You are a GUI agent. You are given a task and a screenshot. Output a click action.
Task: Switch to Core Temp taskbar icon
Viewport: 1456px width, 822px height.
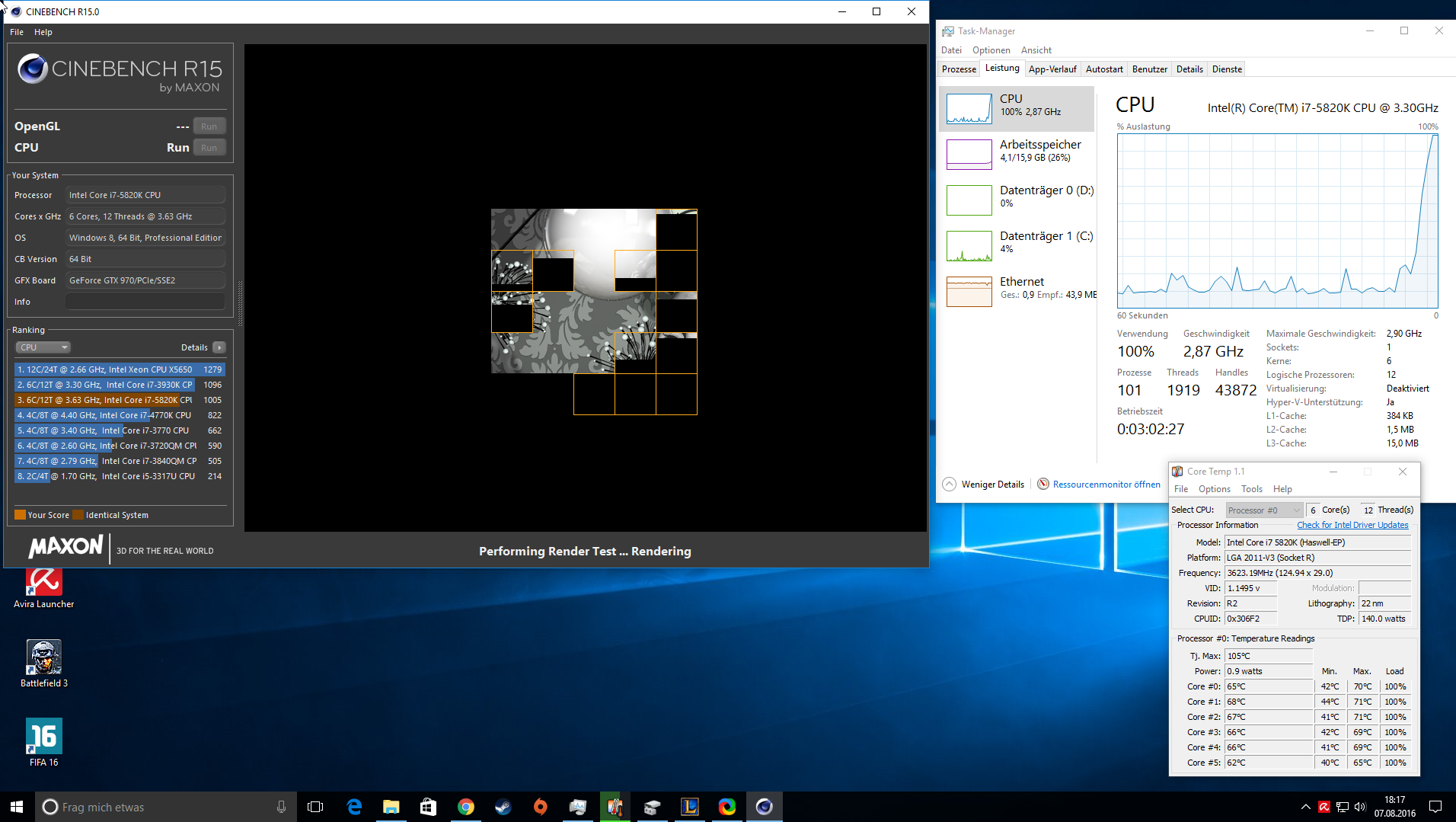coord(615,807)
